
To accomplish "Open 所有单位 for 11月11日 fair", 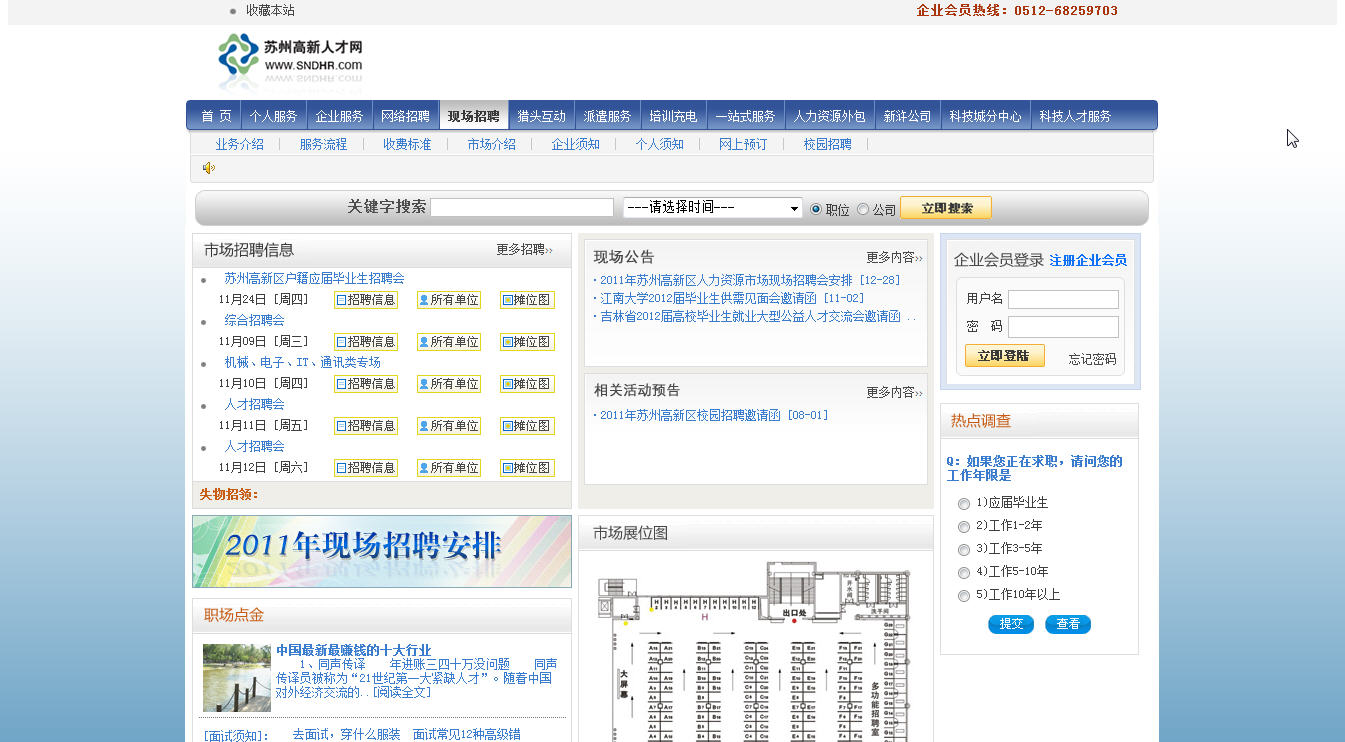I will click(449, 426).
